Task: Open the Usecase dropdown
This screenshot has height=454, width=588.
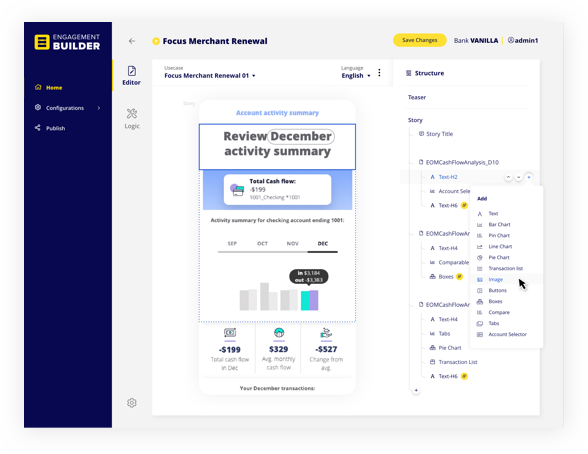Action: [x=210, y=76]
